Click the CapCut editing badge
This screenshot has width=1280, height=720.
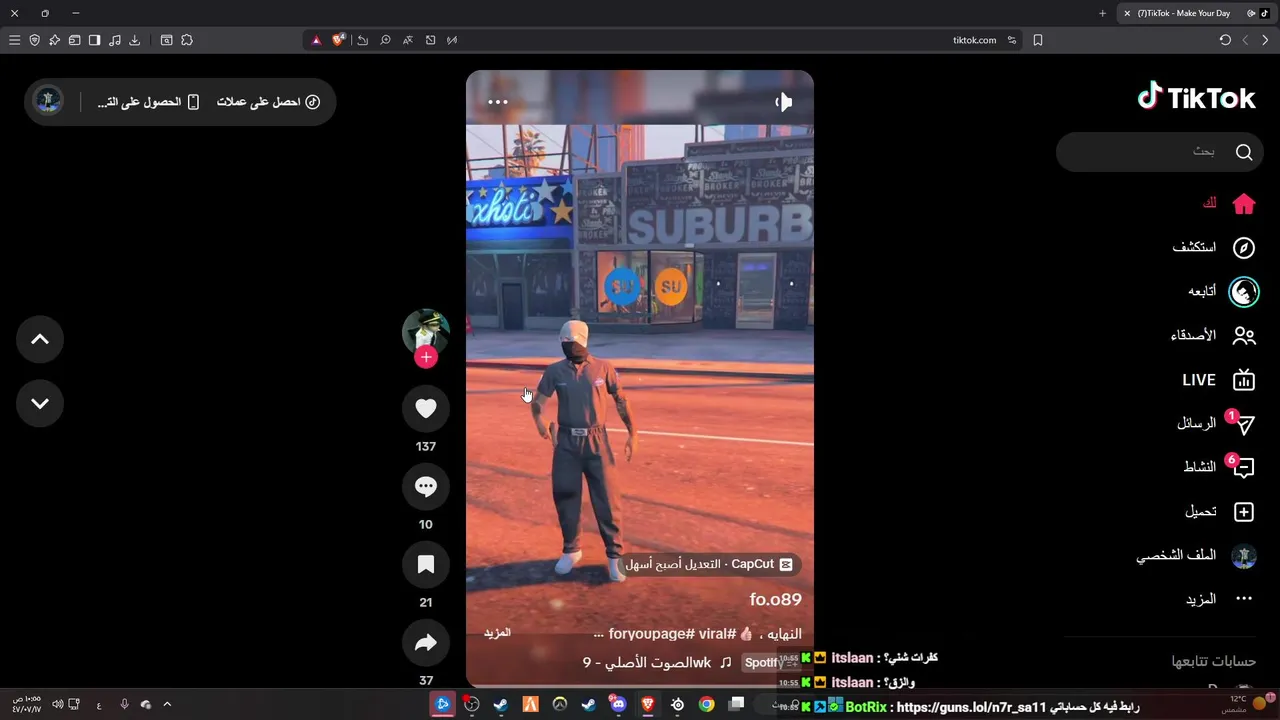[710, 565]
